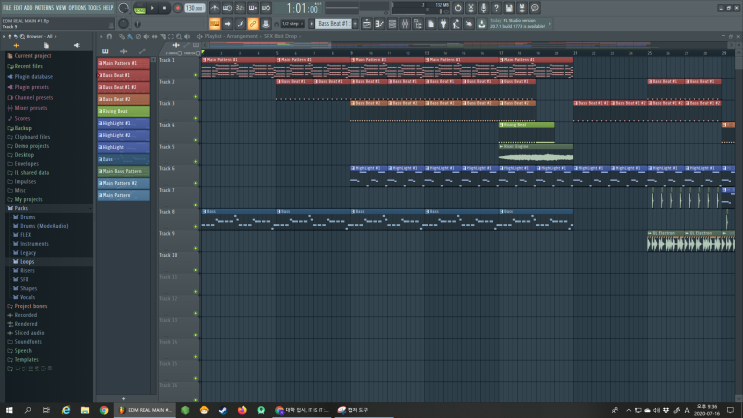Toggle loop recording
743x418 pixels.
tap(266, 8)
